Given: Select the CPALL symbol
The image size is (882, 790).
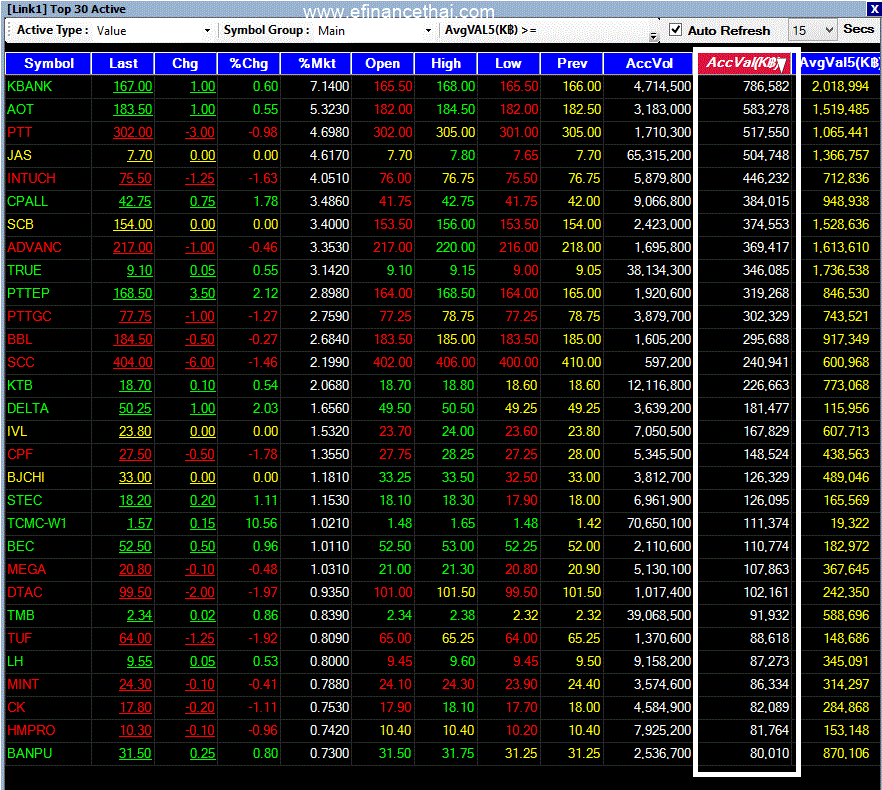Looking at the screenshot, I should [x=28, y=201].
